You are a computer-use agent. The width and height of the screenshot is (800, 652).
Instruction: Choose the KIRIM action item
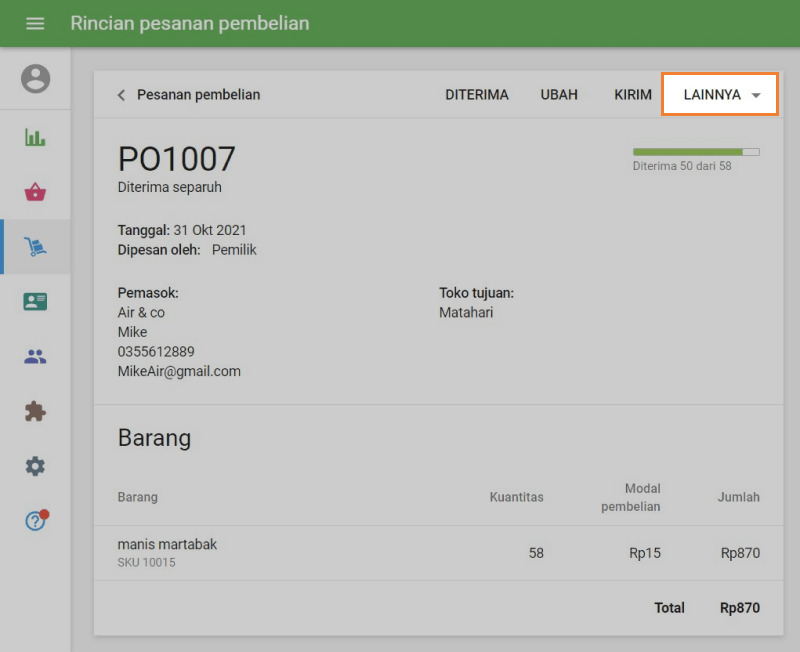632,94
